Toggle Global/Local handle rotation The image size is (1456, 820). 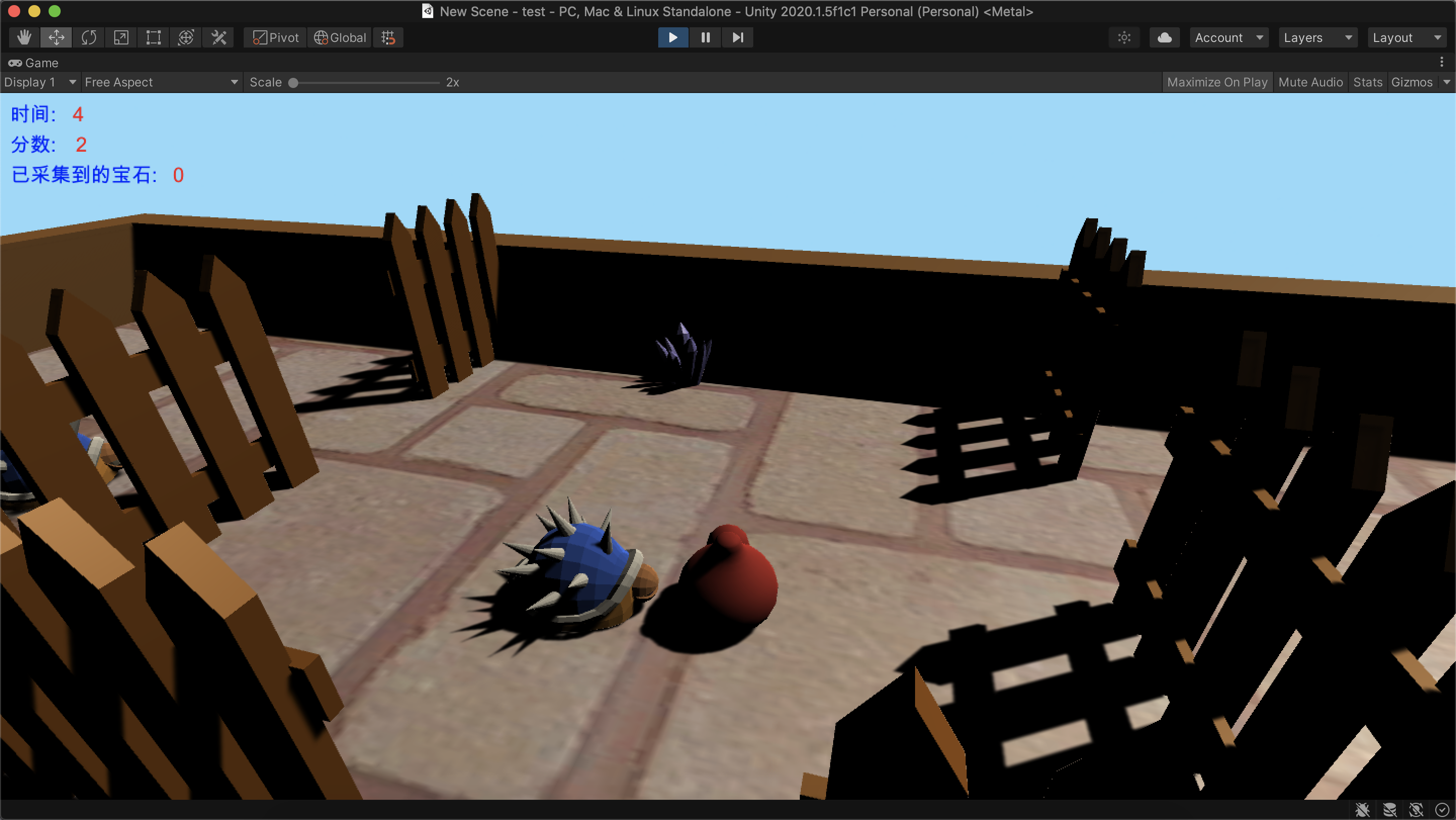point(340,38)
